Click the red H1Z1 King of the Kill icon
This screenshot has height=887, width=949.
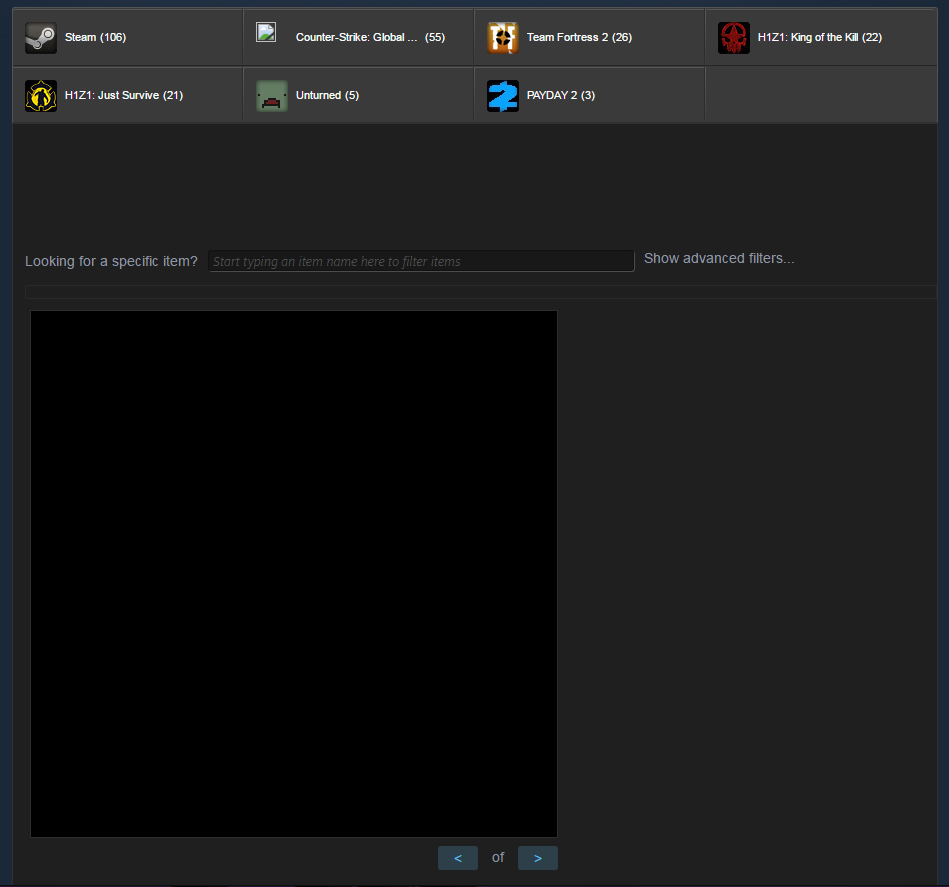tap(734, 38)
